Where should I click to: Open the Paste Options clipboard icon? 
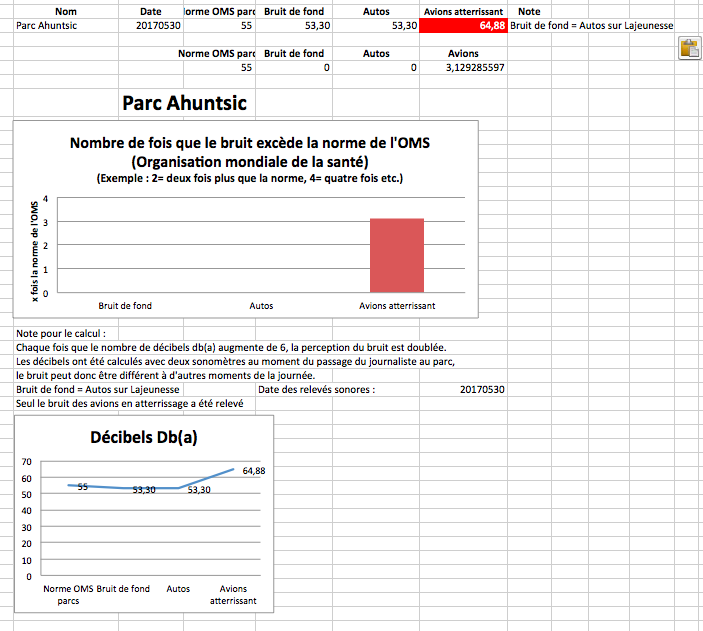tap(689, 49)
